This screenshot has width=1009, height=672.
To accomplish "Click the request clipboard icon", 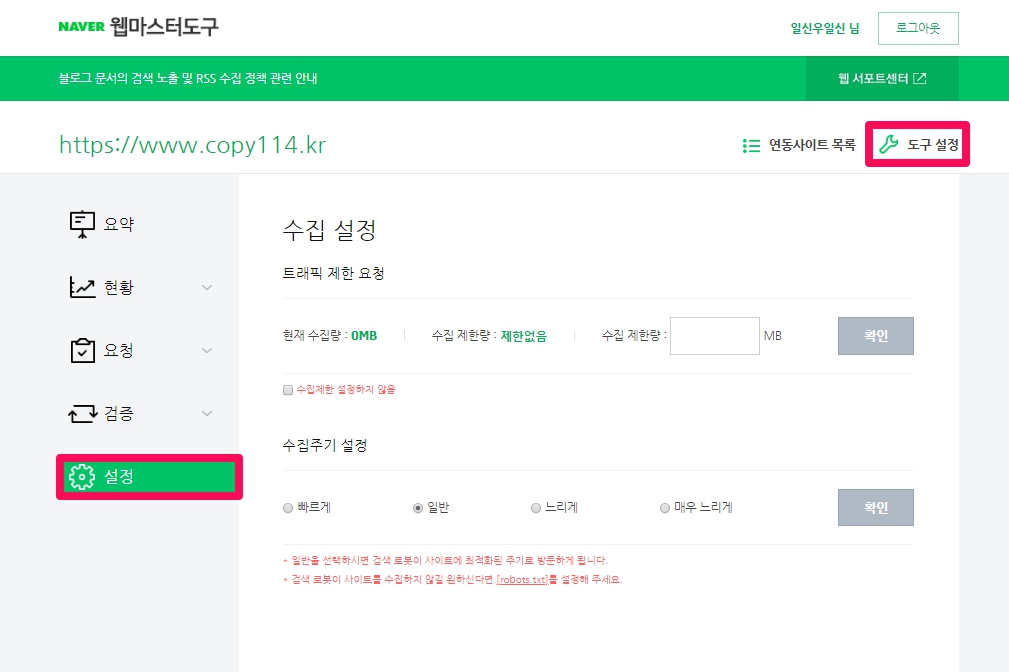I will click(82, 351).
